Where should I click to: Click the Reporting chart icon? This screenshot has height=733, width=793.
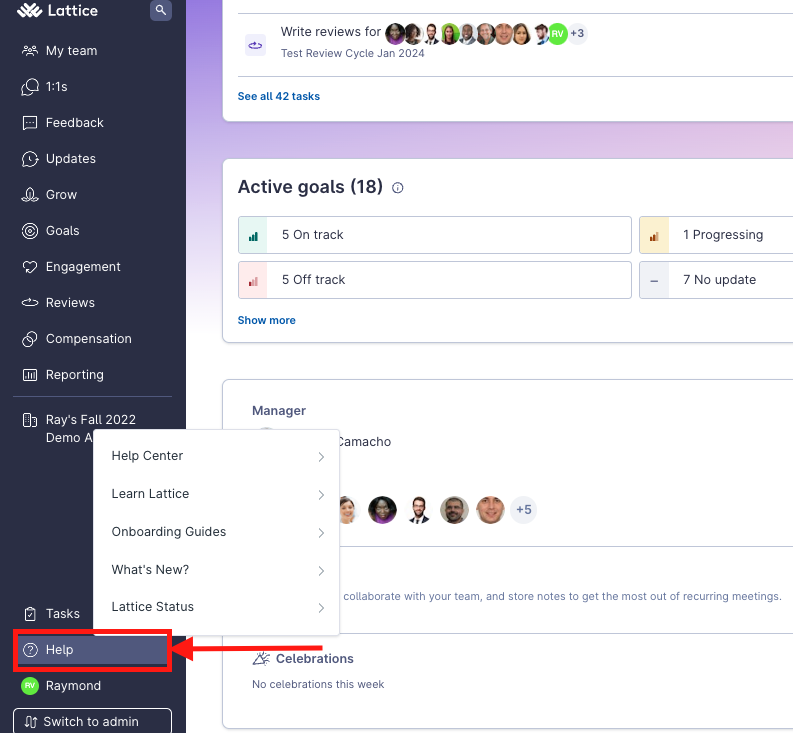coord(30,375)
